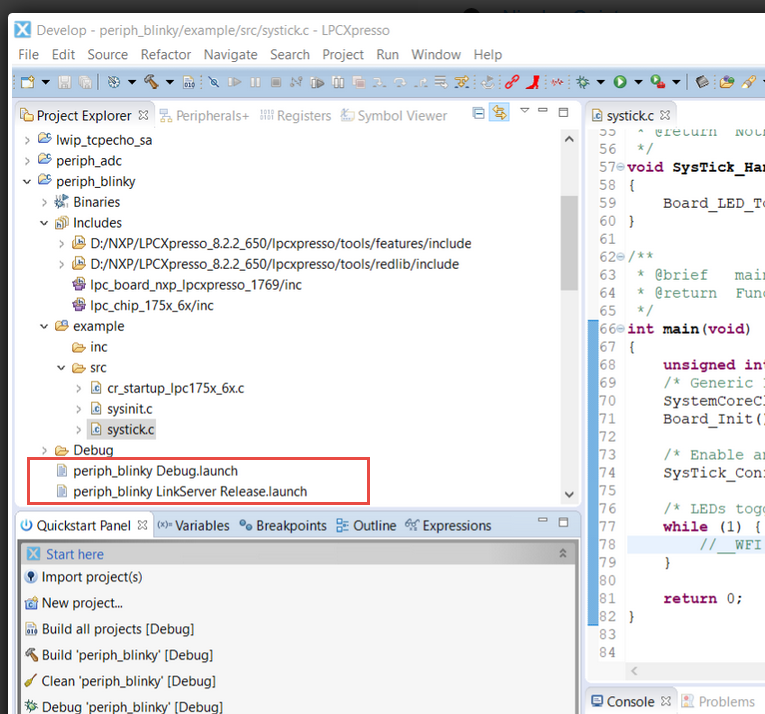Screen dimensions: 765x714
Task: Open the Refactor menu
Action: 166,55
